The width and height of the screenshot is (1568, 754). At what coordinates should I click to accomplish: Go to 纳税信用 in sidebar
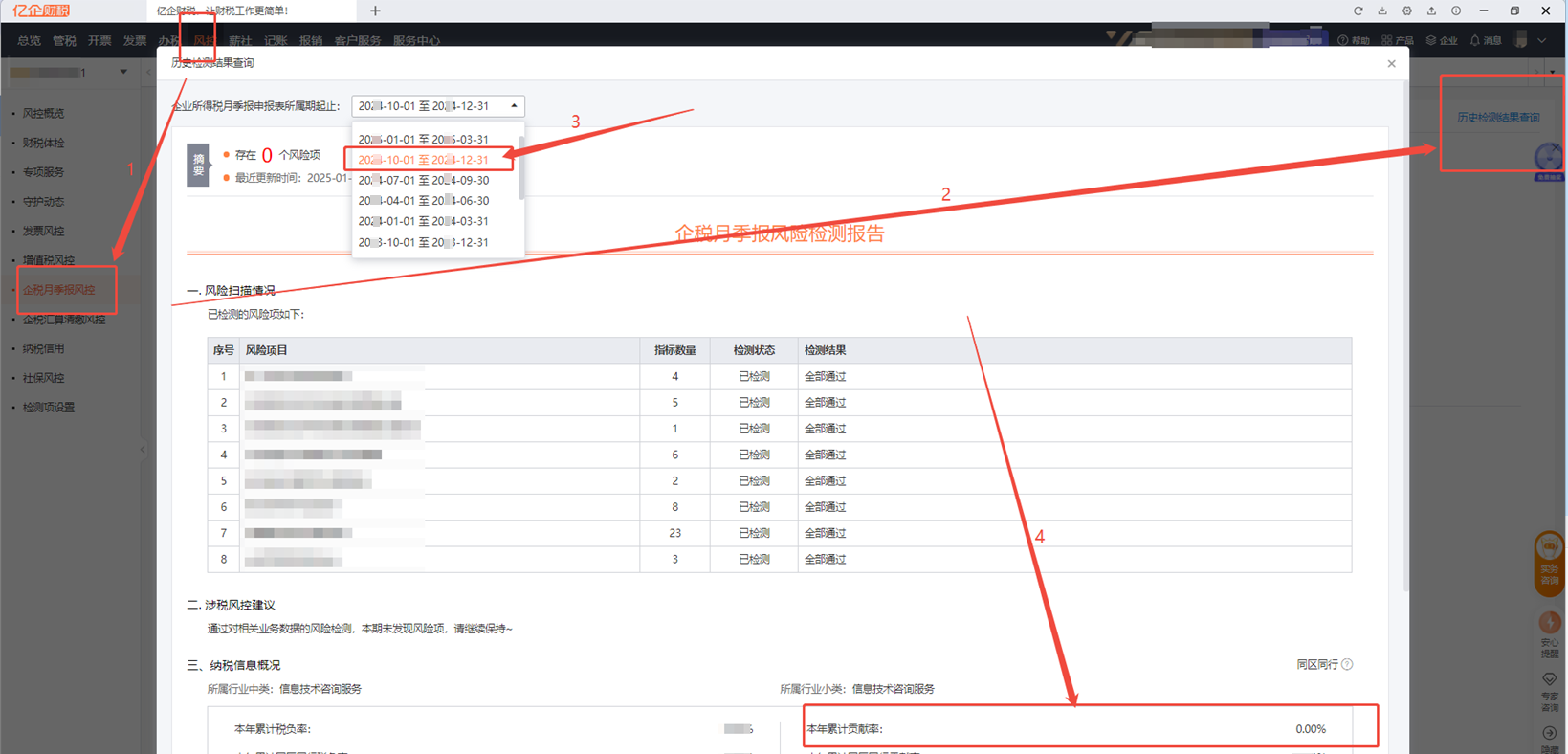point(44,348)
